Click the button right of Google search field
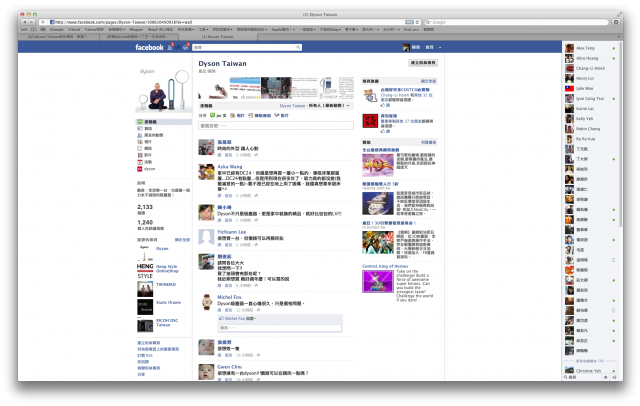 616,22
